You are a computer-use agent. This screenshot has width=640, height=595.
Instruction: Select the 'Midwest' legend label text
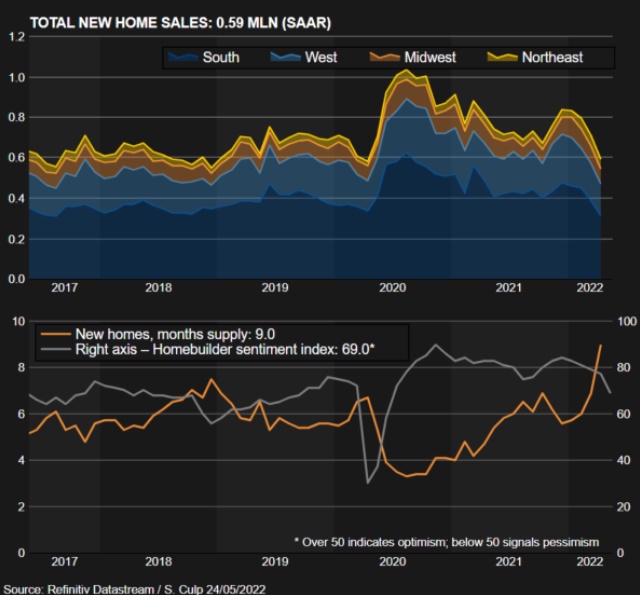coord(432,57)
